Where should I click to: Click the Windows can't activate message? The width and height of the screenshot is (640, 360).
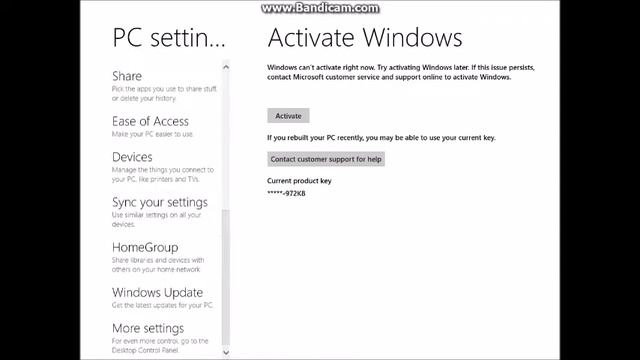click(x=401, y=72)
